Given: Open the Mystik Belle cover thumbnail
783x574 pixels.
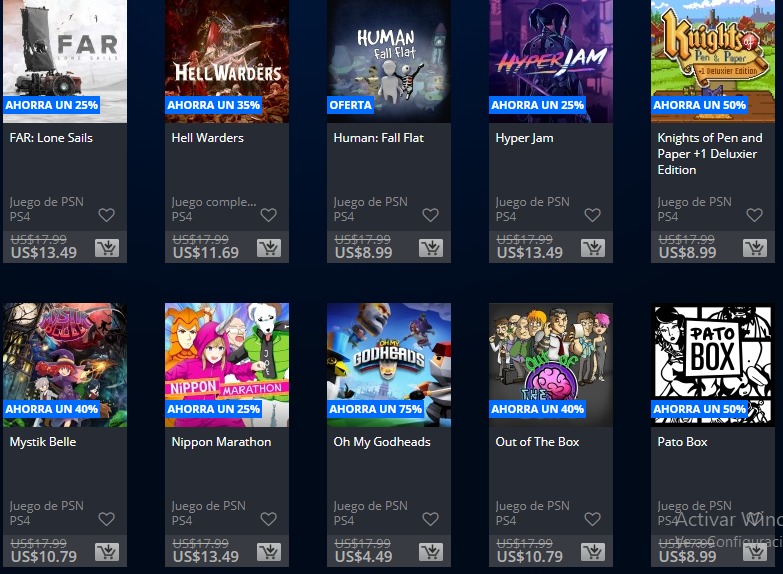Looking at the screenshot, I should (x=65, y=365).
